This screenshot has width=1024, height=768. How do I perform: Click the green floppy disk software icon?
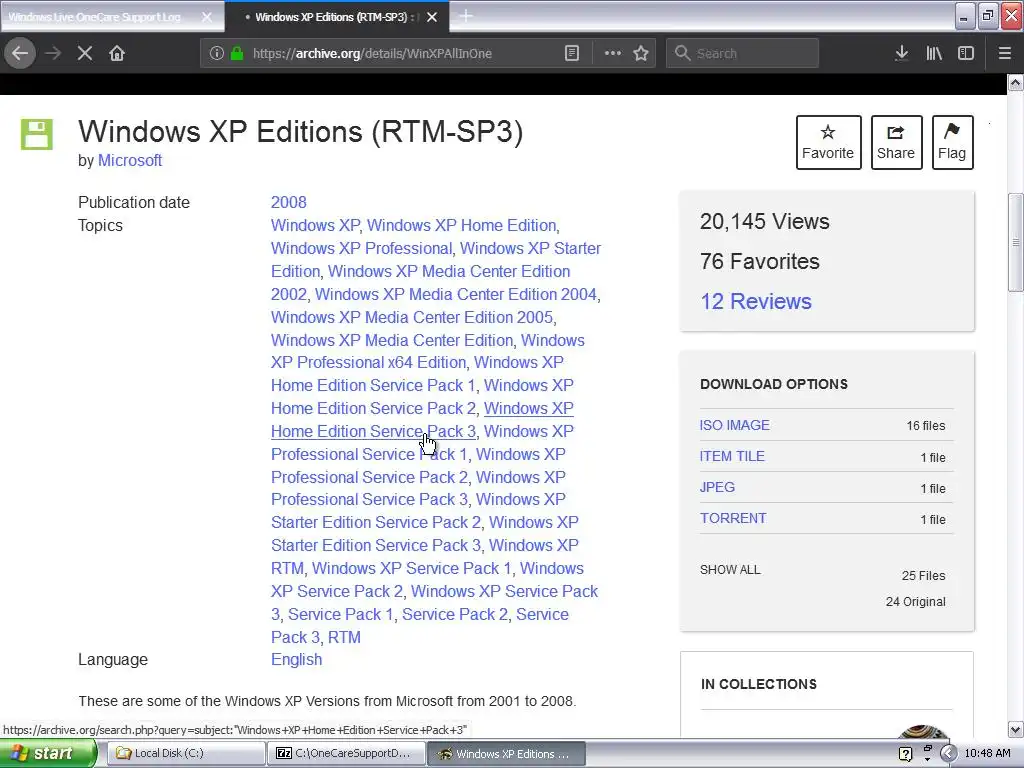coord(37,135)
